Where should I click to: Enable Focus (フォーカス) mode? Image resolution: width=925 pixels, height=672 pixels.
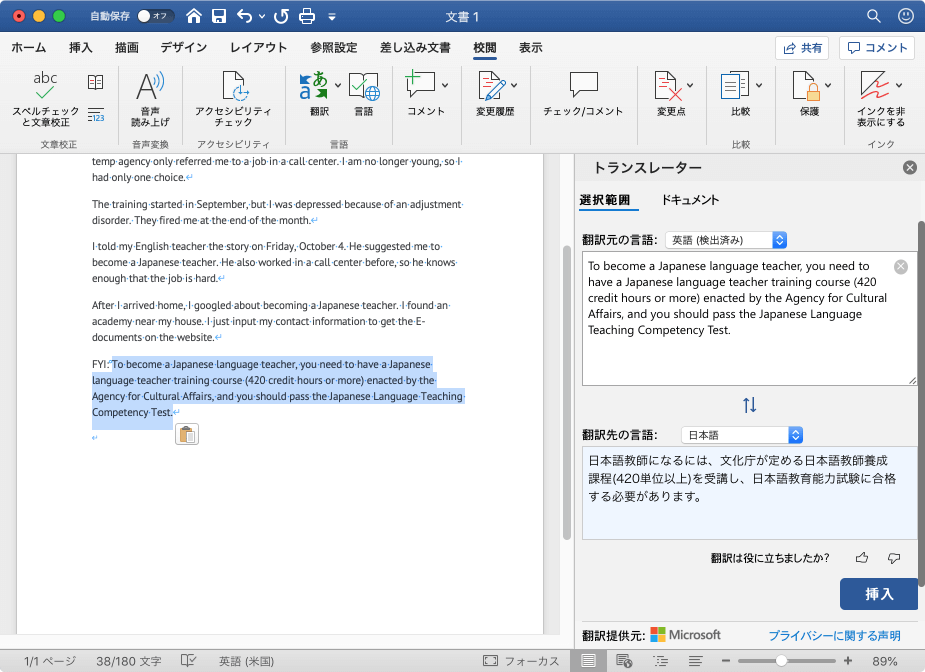[x=521, y=661]
